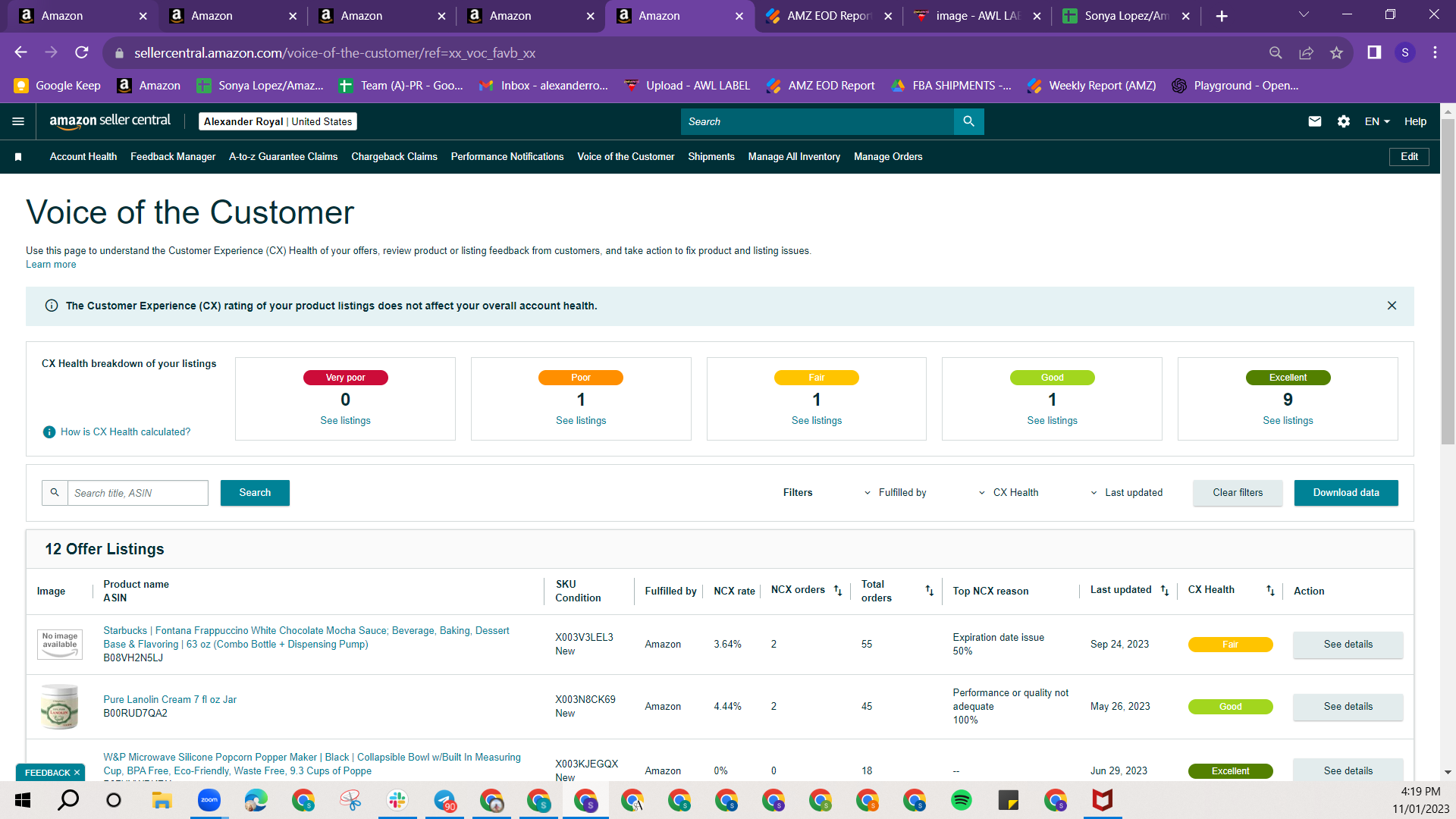Screen dimensions: 1456x819
Task: Open the FBA SHIPMENTS bookmark
Action: 951,86
